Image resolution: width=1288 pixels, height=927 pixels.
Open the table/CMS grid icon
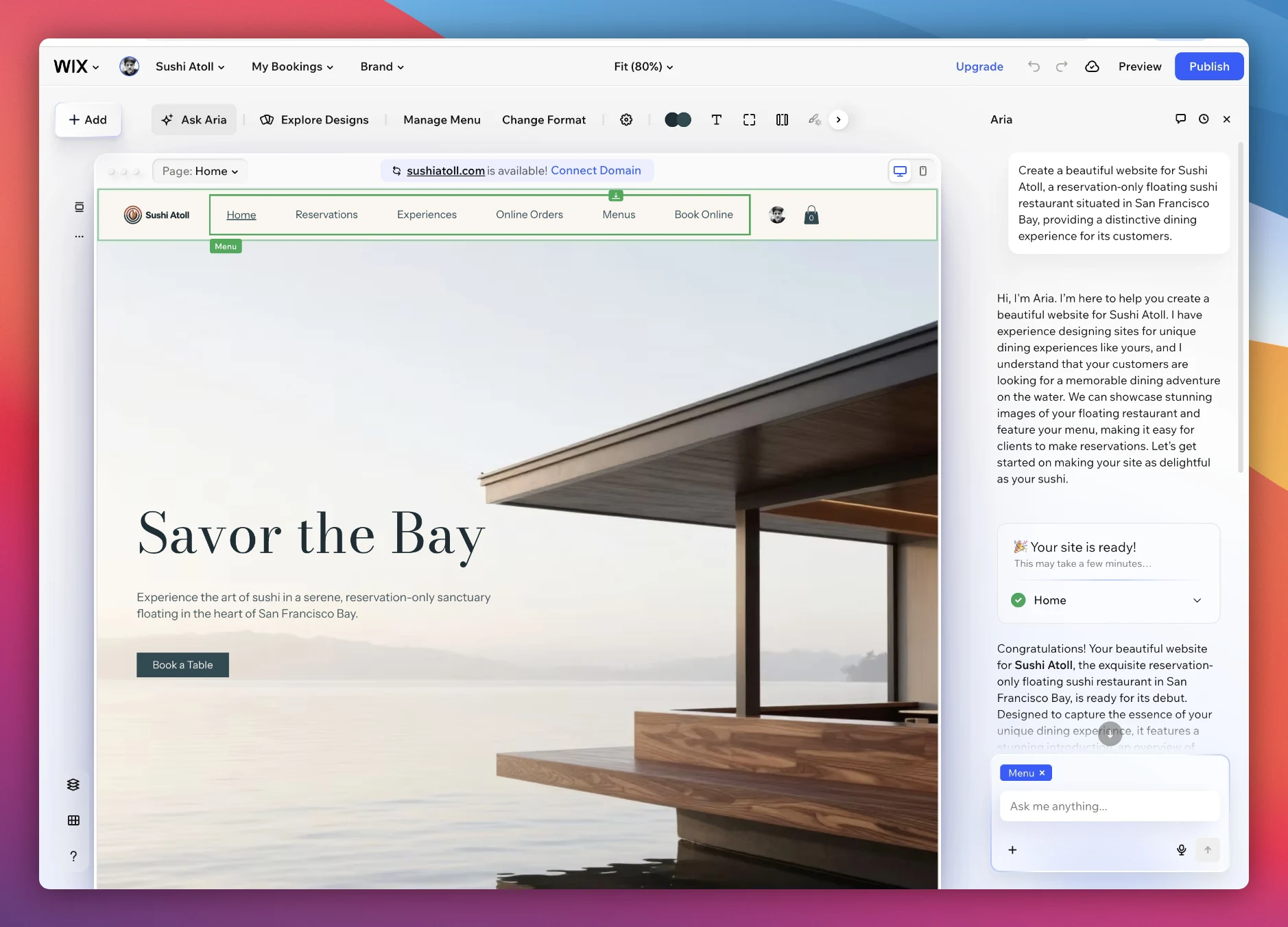(x=73, y=821)
